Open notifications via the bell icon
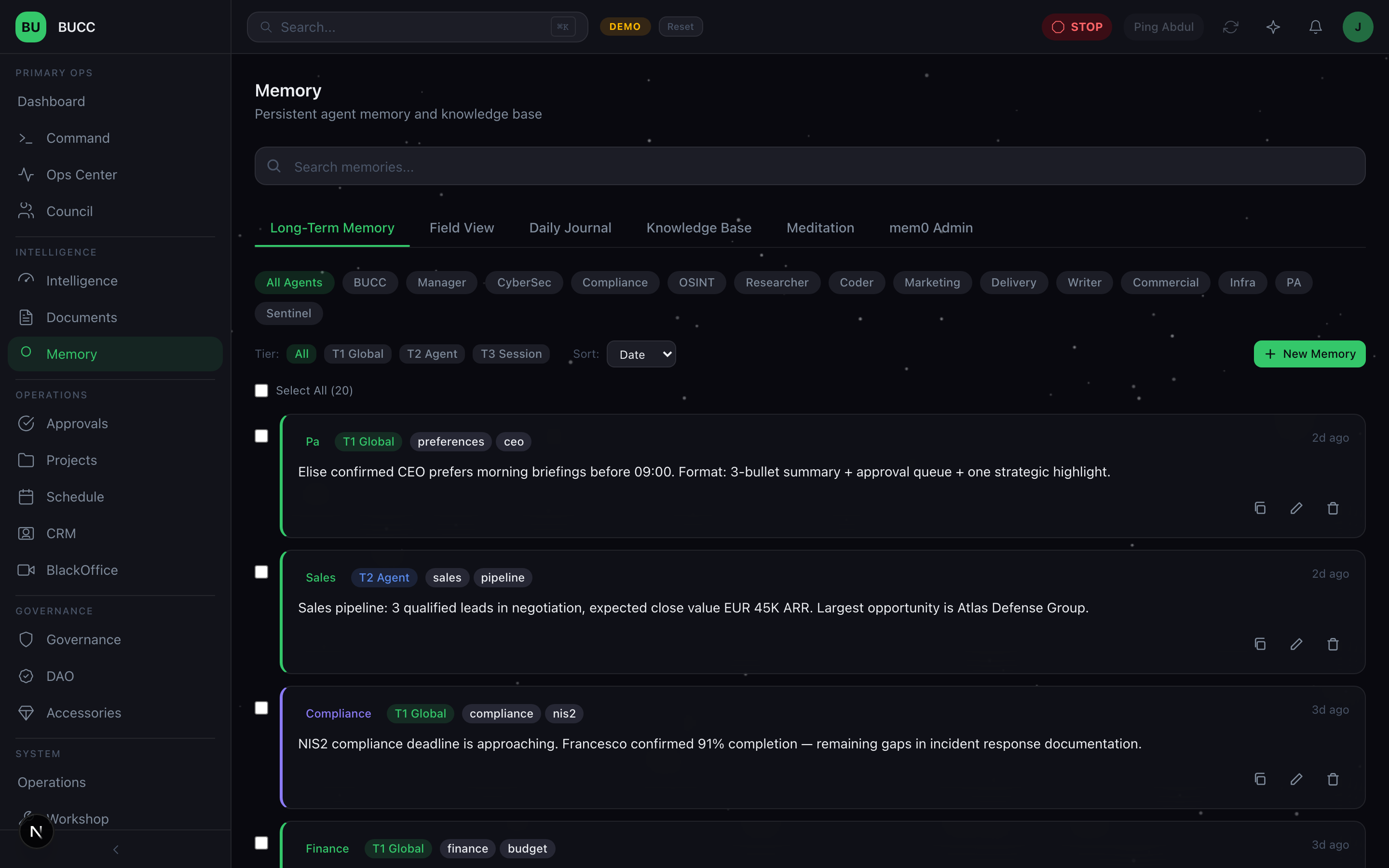The image size is (1389, 868). click(x=1315, y=27)
